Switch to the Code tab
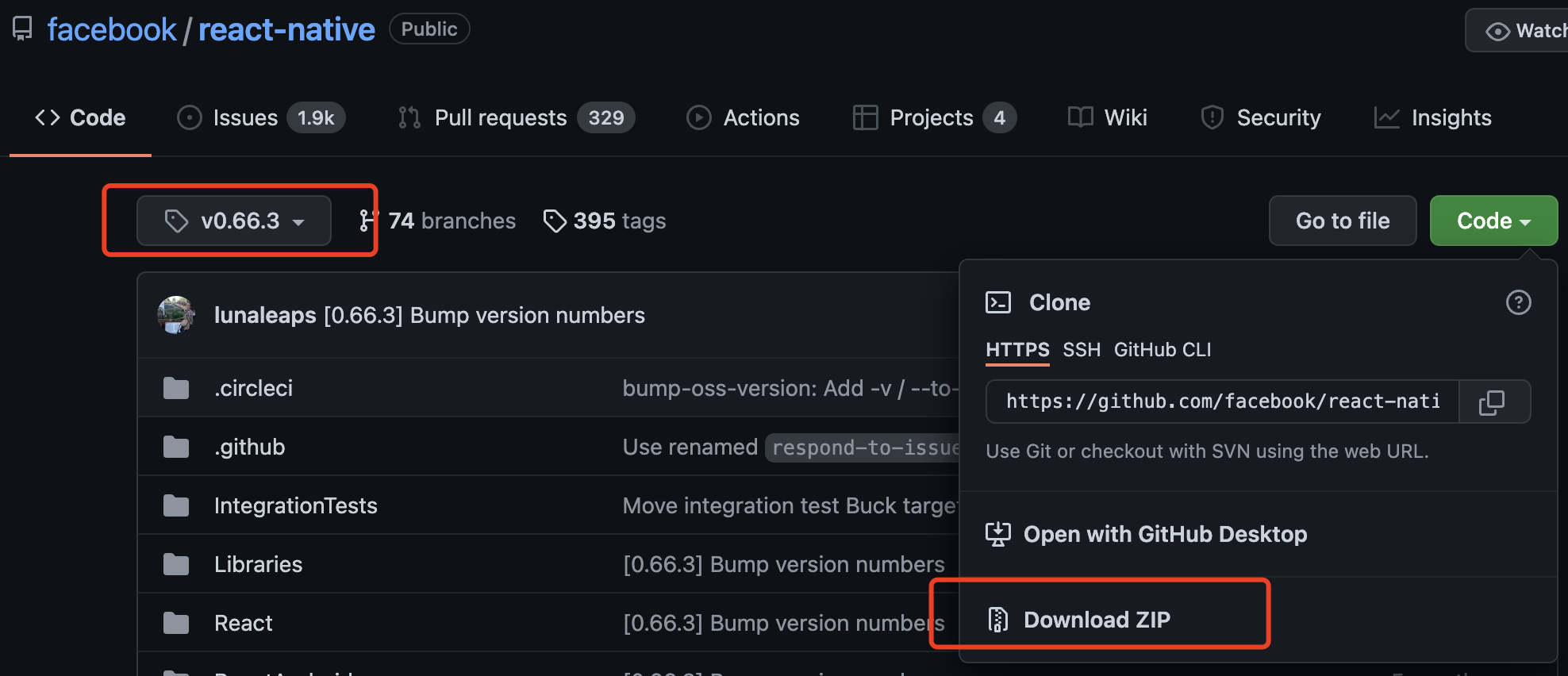The height and width of the screenshot is (676, 1568). coord(80,117)
